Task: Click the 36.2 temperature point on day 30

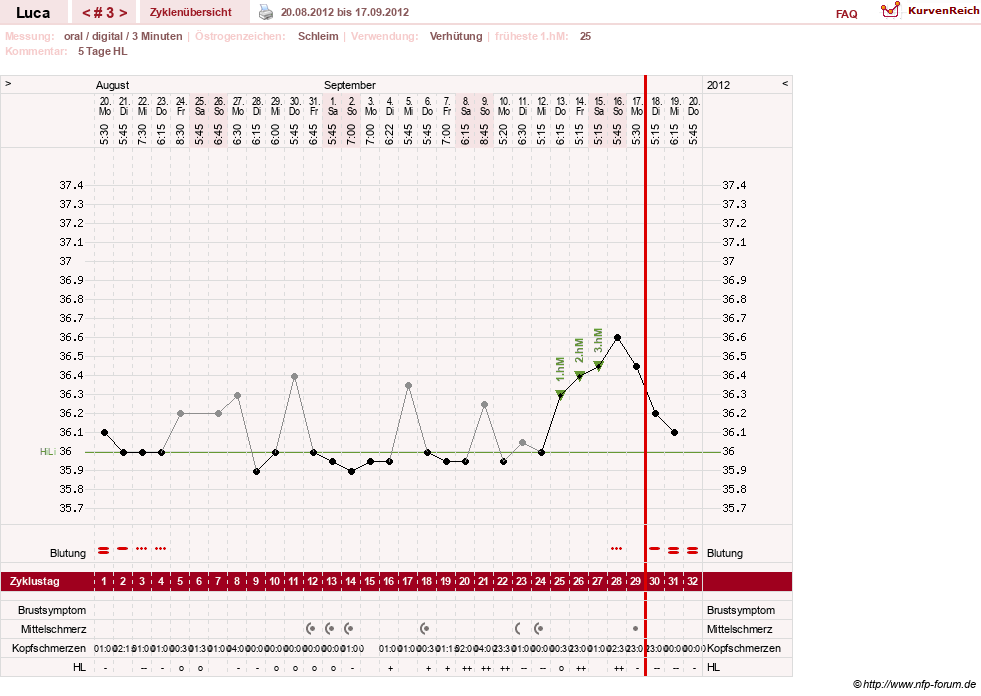Action: [655, 414]
